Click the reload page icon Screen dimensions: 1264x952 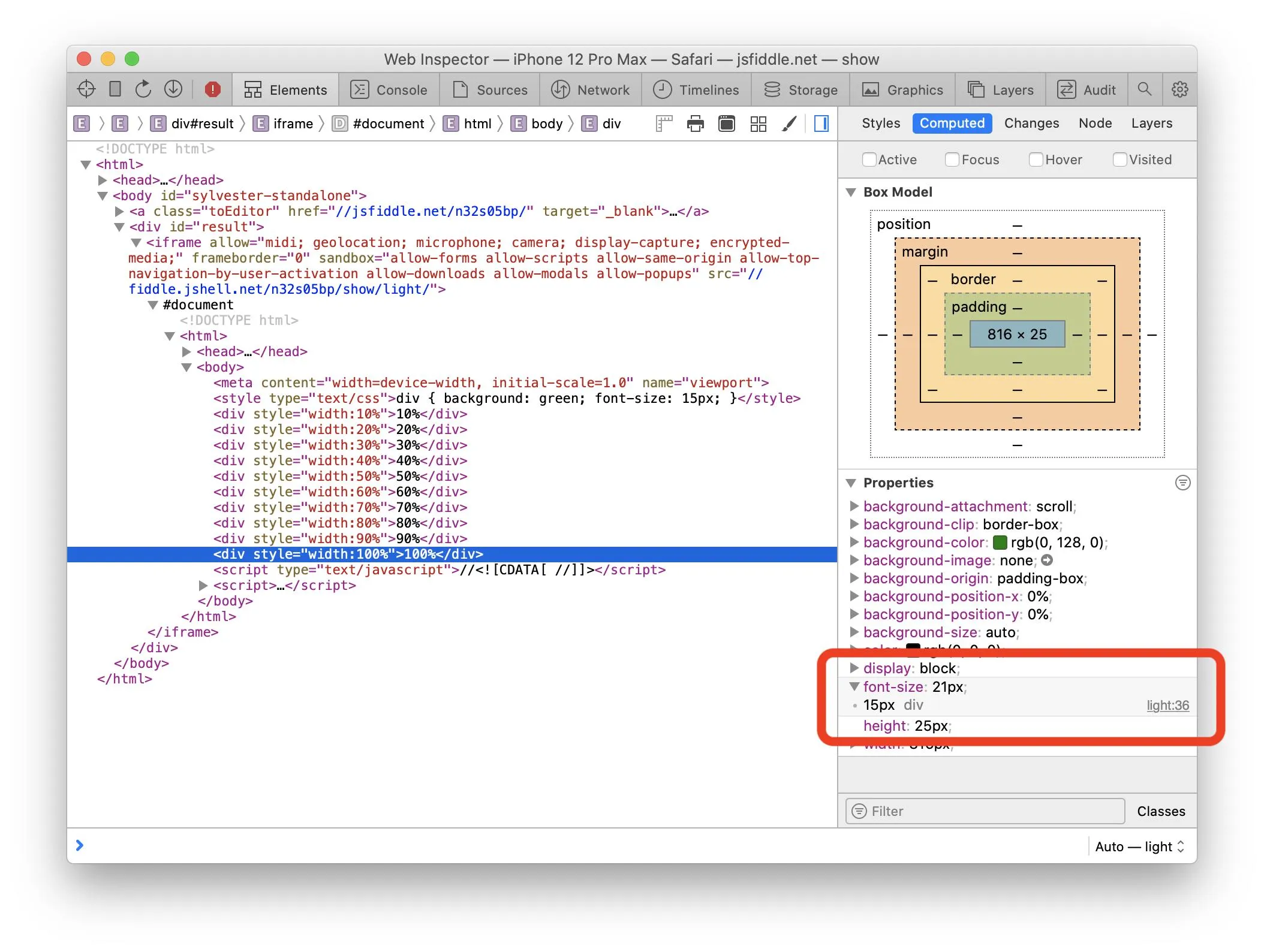143,89
